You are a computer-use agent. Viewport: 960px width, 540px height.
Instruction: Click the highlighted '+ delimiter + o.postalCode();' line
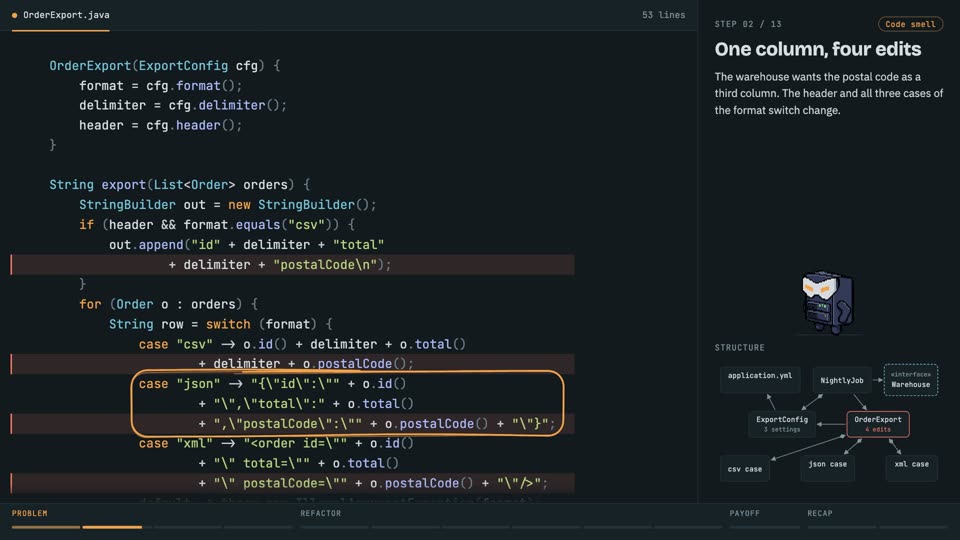click(293, 364)
